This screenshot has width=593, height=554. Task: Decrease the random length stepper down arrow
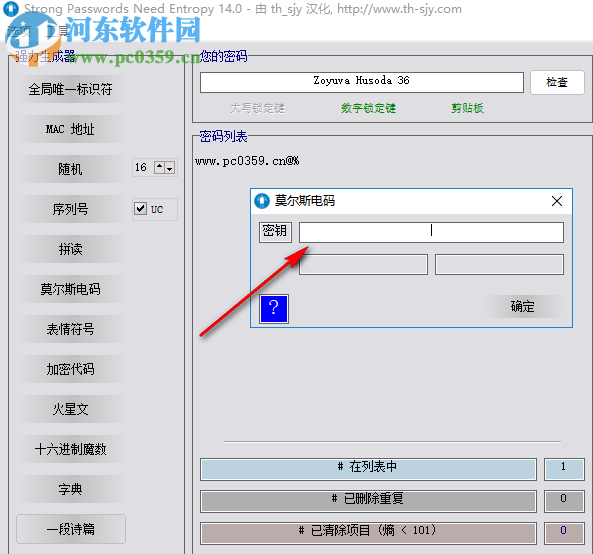170,168
